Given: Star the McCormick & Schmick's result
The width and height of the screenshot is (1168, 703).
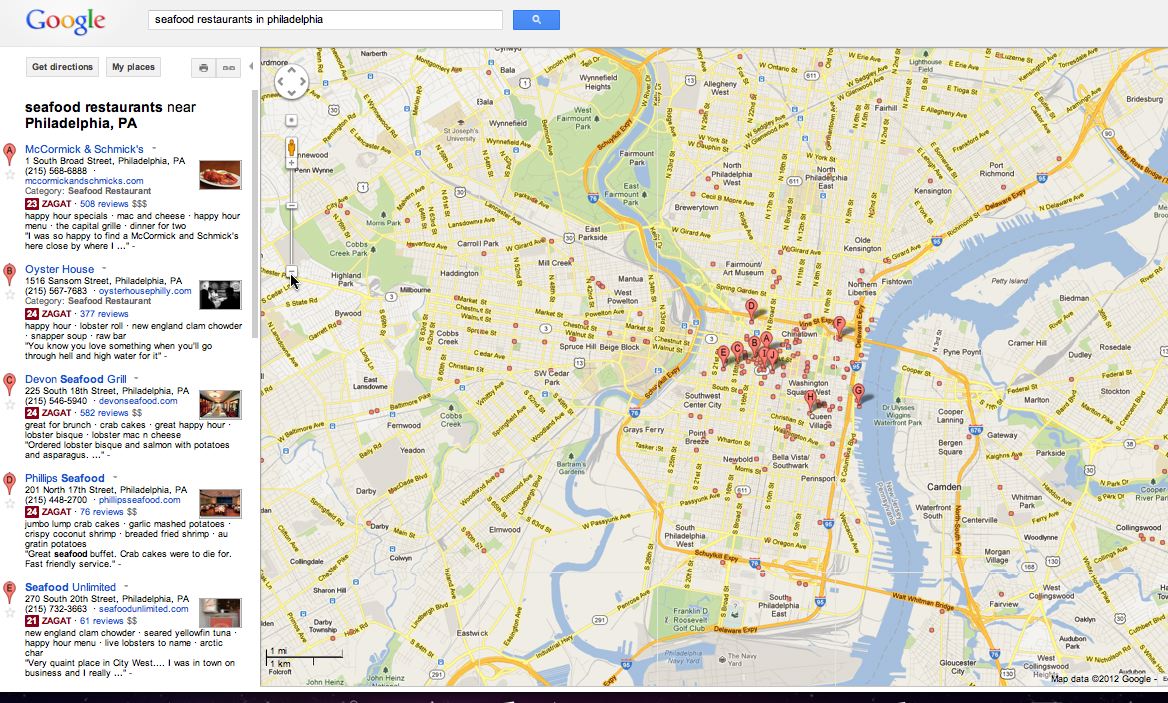Looking at the screenshot, I should [10, 175].
